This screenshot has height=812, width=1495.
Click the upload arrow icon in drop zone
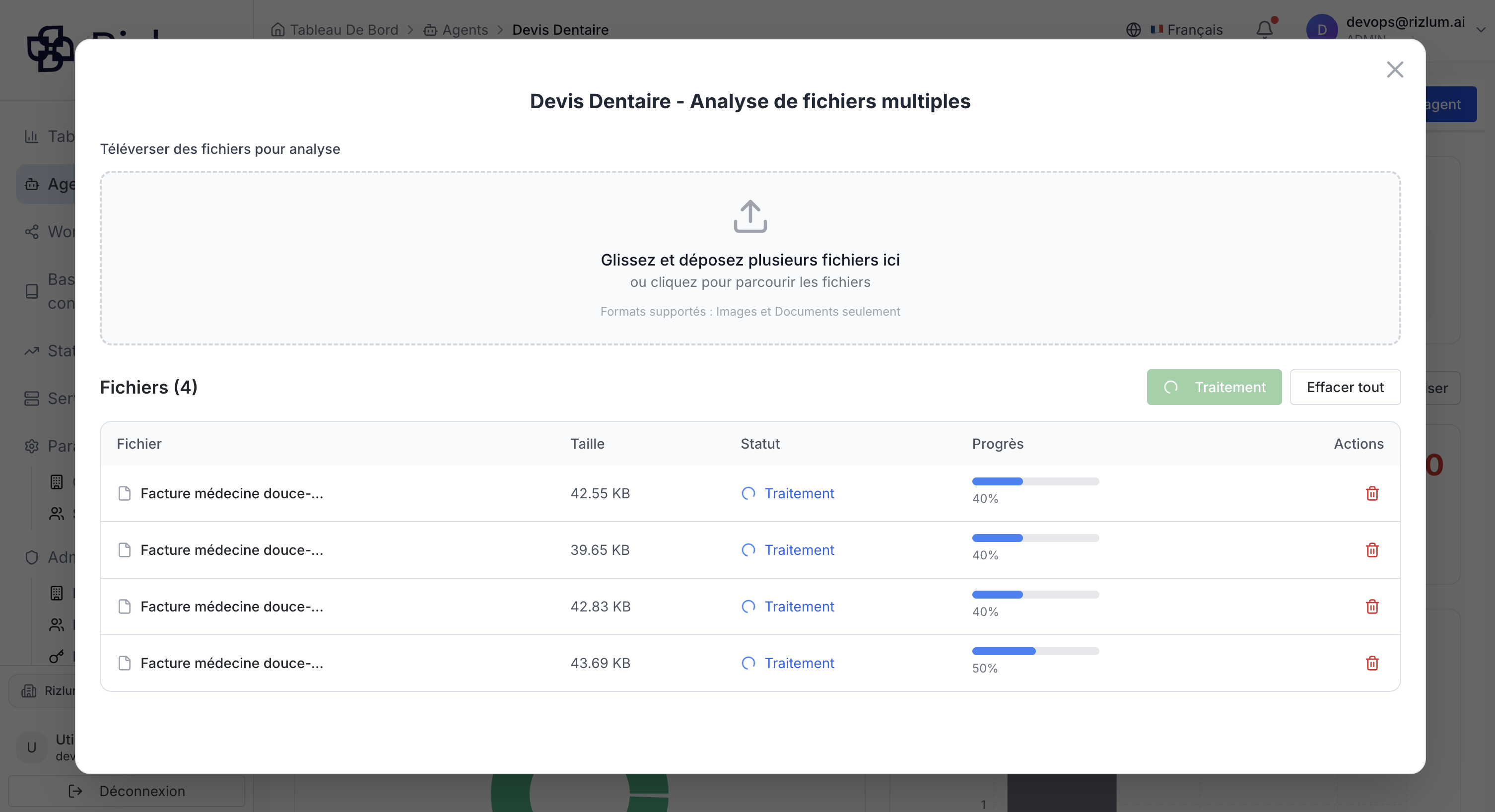[750, 216]
